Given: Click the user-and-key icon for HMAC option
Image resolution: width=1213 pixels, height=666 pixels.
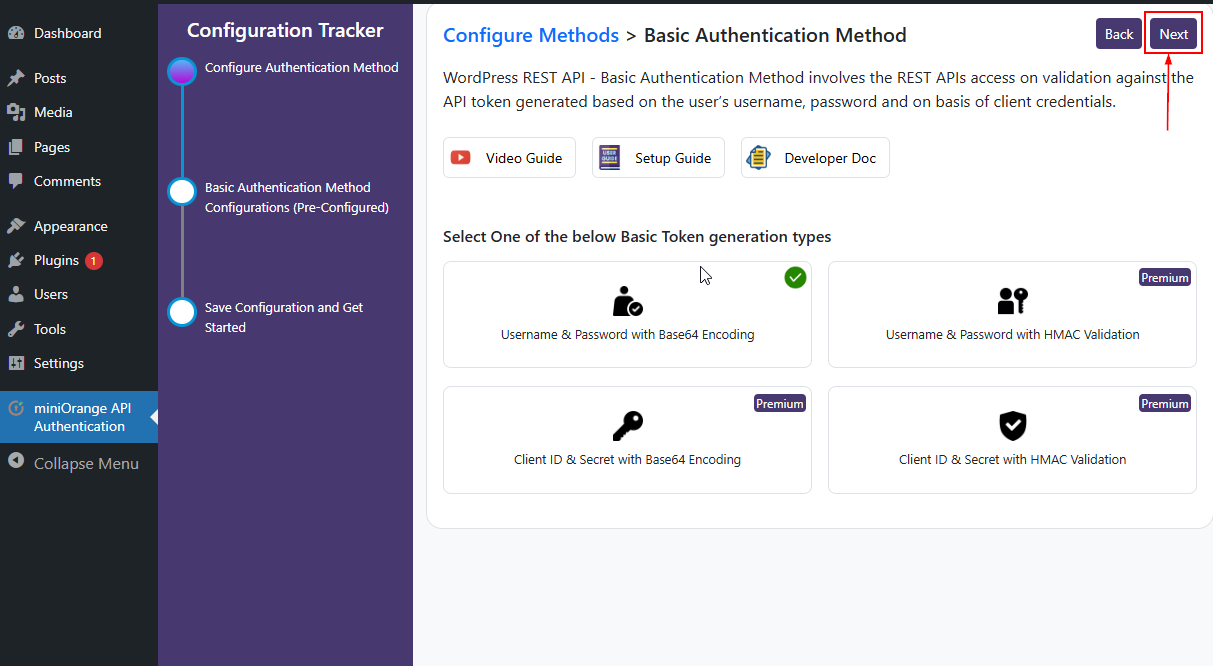Looking at the screenshot, I should point(1012,301).
